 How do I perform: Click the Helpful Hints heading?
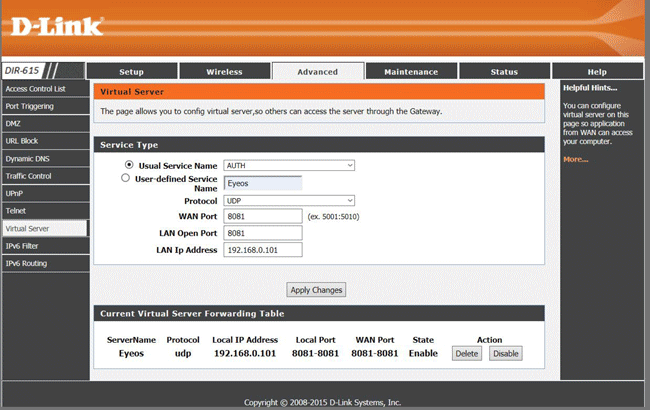coord(590,88)
